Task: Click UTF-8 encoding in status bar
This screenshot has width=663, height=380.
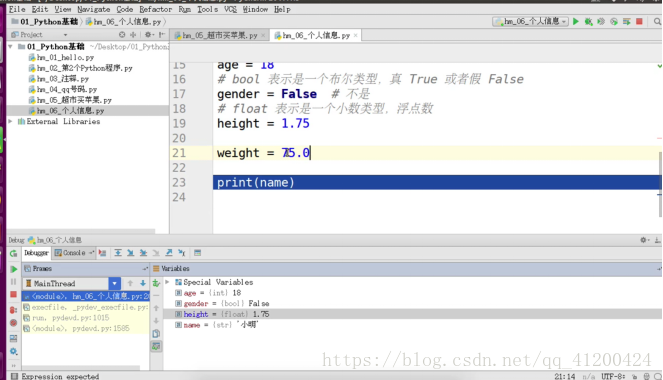Action: [x=613, y=376]
